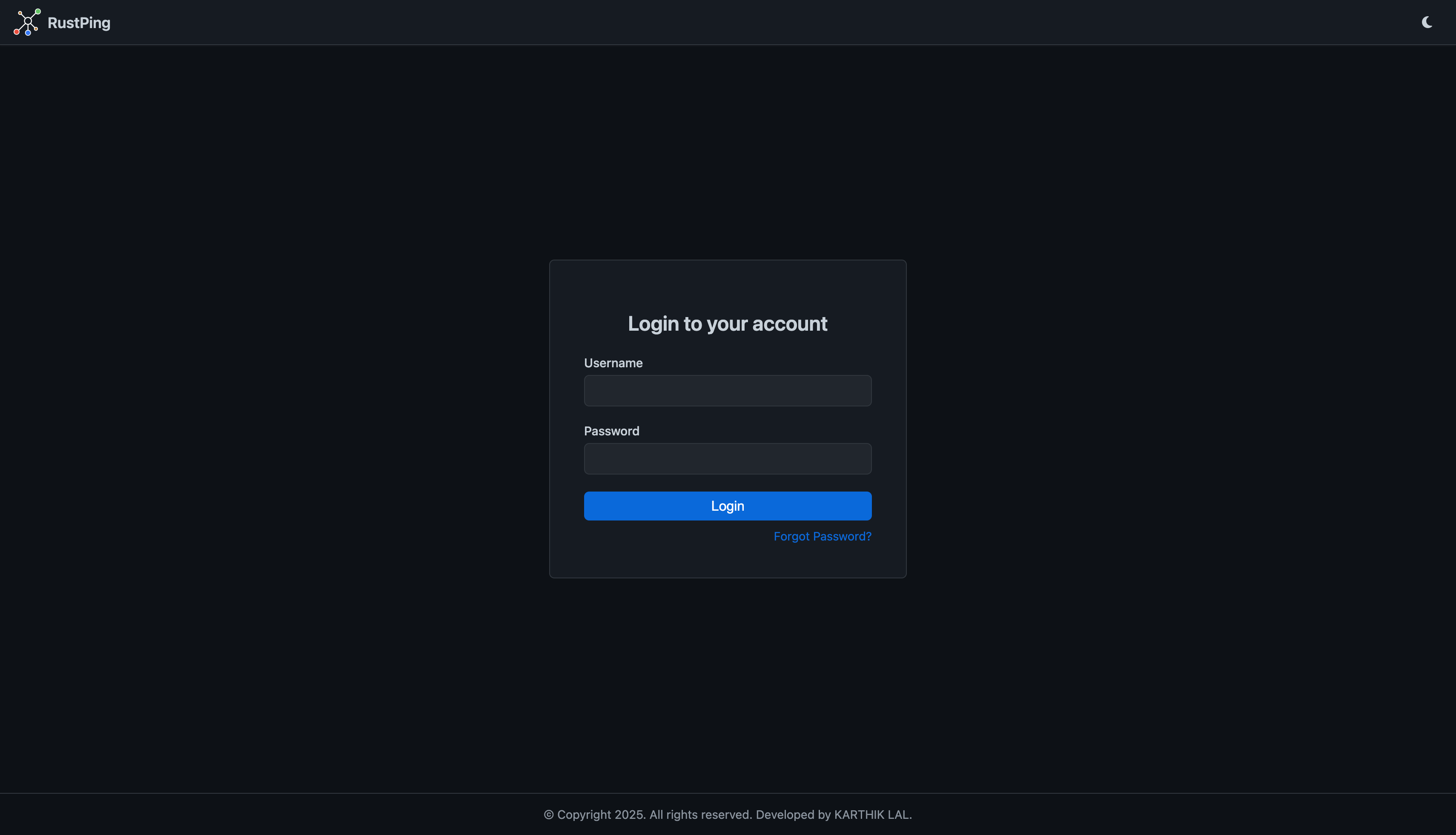Toggle dark mode with the moon icon
This screenshot has width=1456, height=835.
point(1427,23)
